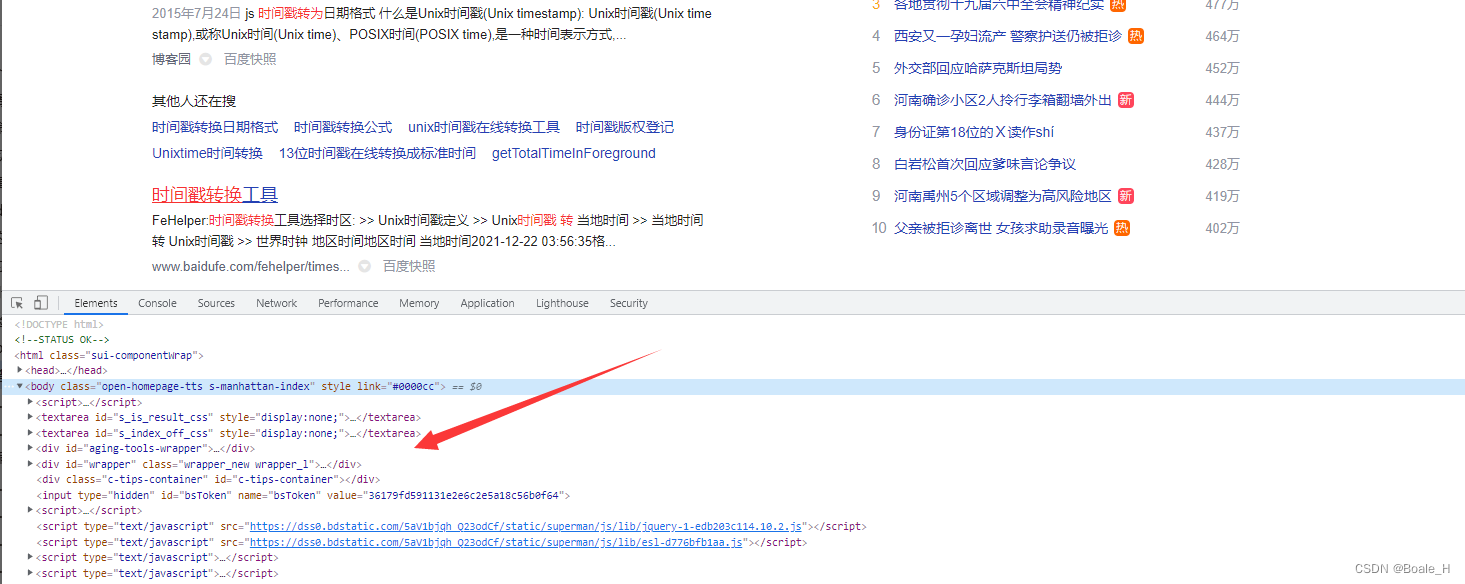
Task: Open hot topic 父亲被拒诊离世 女孩求助录音曝光
Action: [1001, 228]
